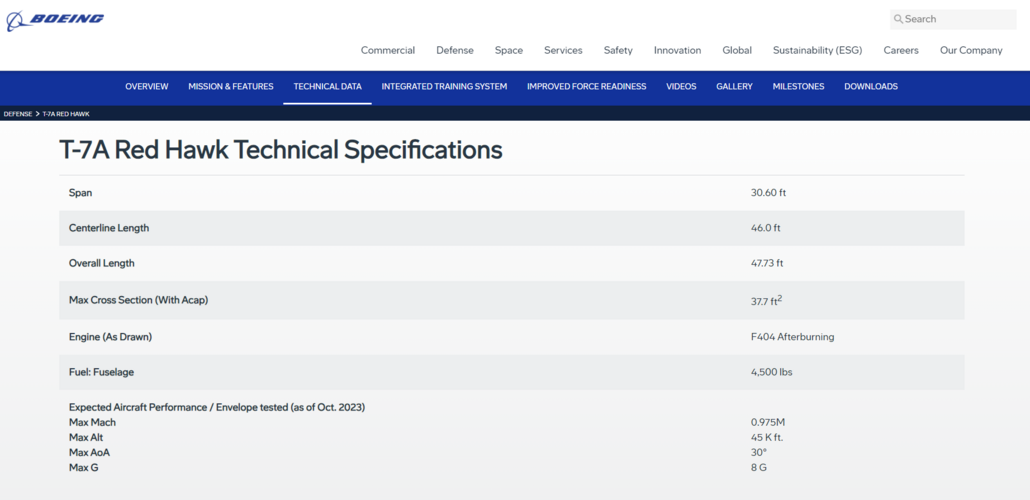Switch to the Gallery tab

point(734,87)
